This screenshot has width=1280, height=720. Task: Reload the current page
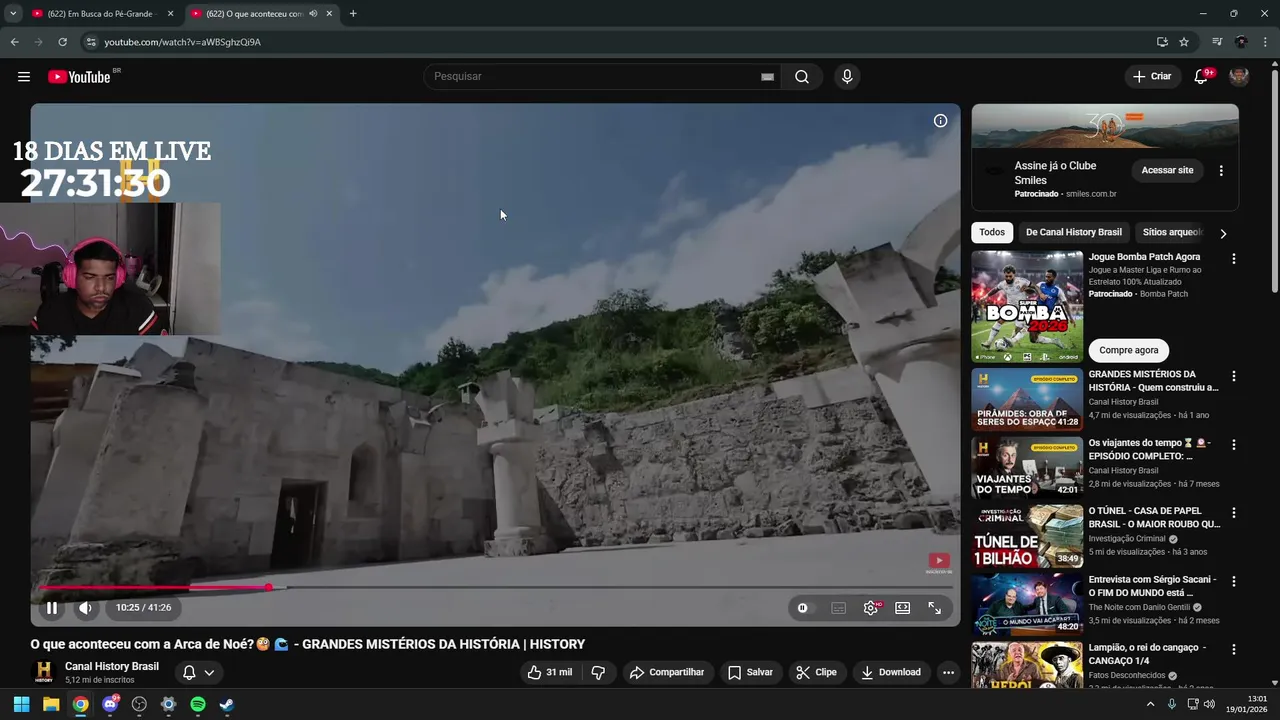(62, 42)
